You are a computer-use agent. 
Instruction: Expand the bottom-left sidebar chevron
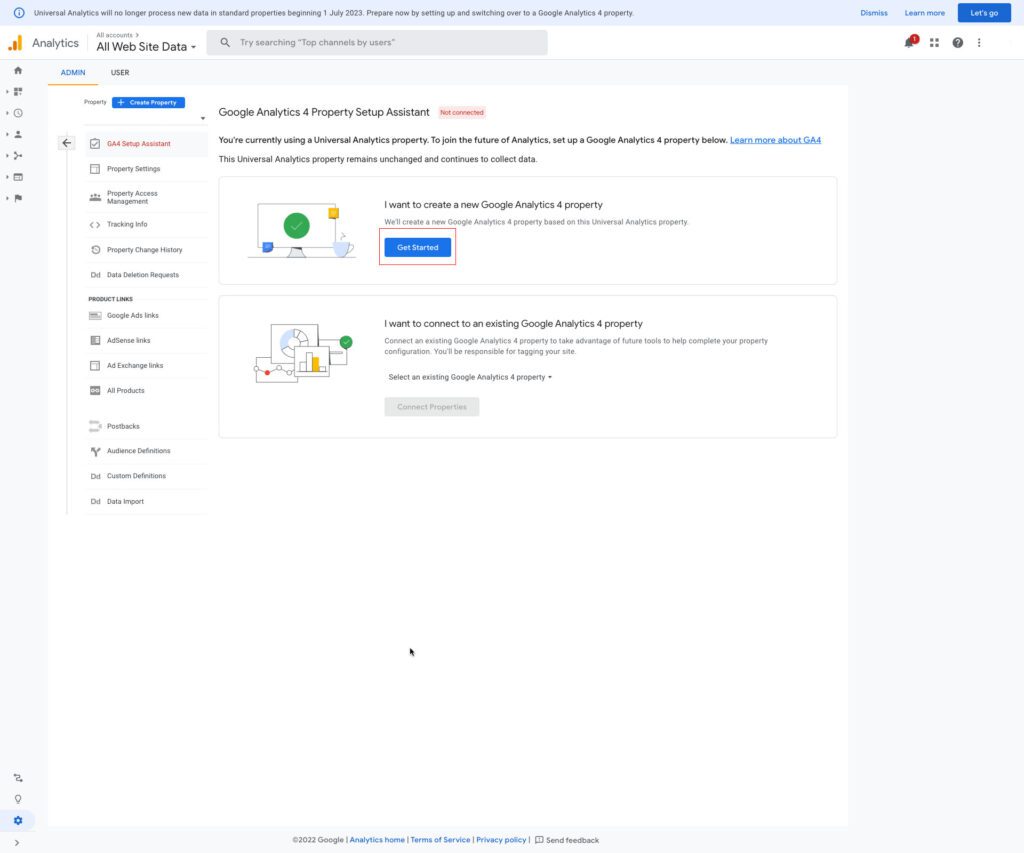17,843
